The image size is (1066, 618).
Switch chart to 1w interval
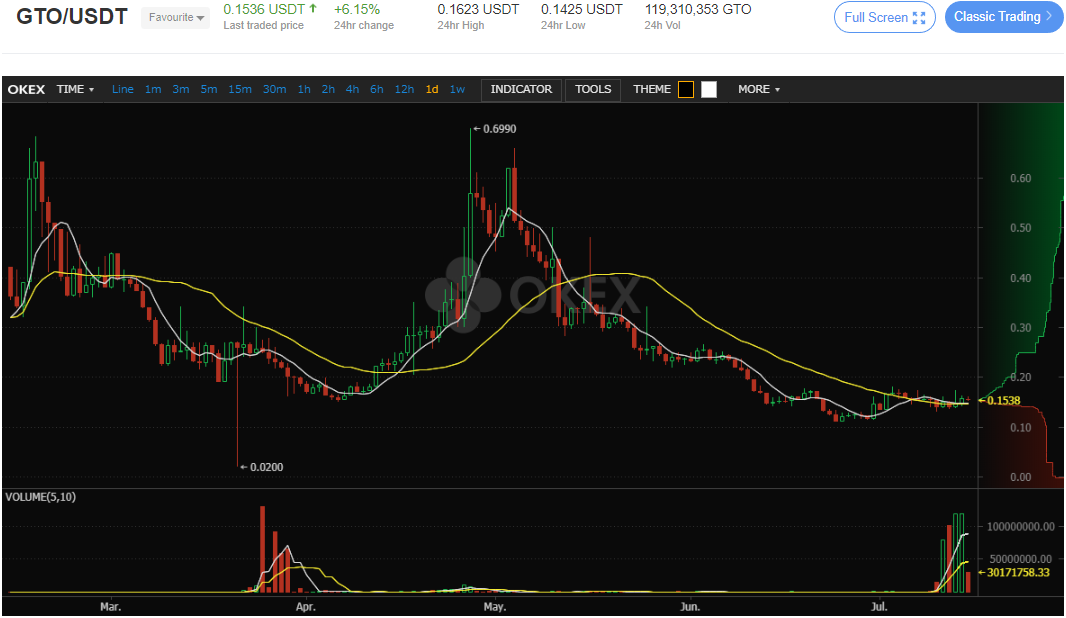(457, 89)
